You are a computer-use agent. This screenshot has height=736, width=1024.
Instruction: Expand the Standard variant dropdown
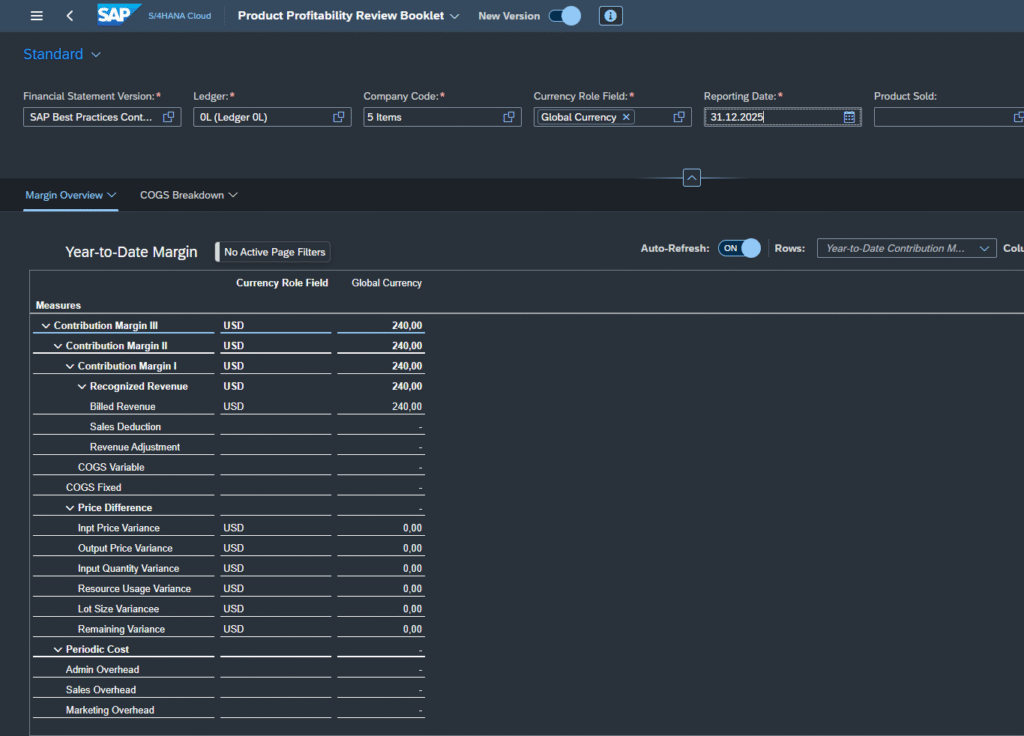95,54
